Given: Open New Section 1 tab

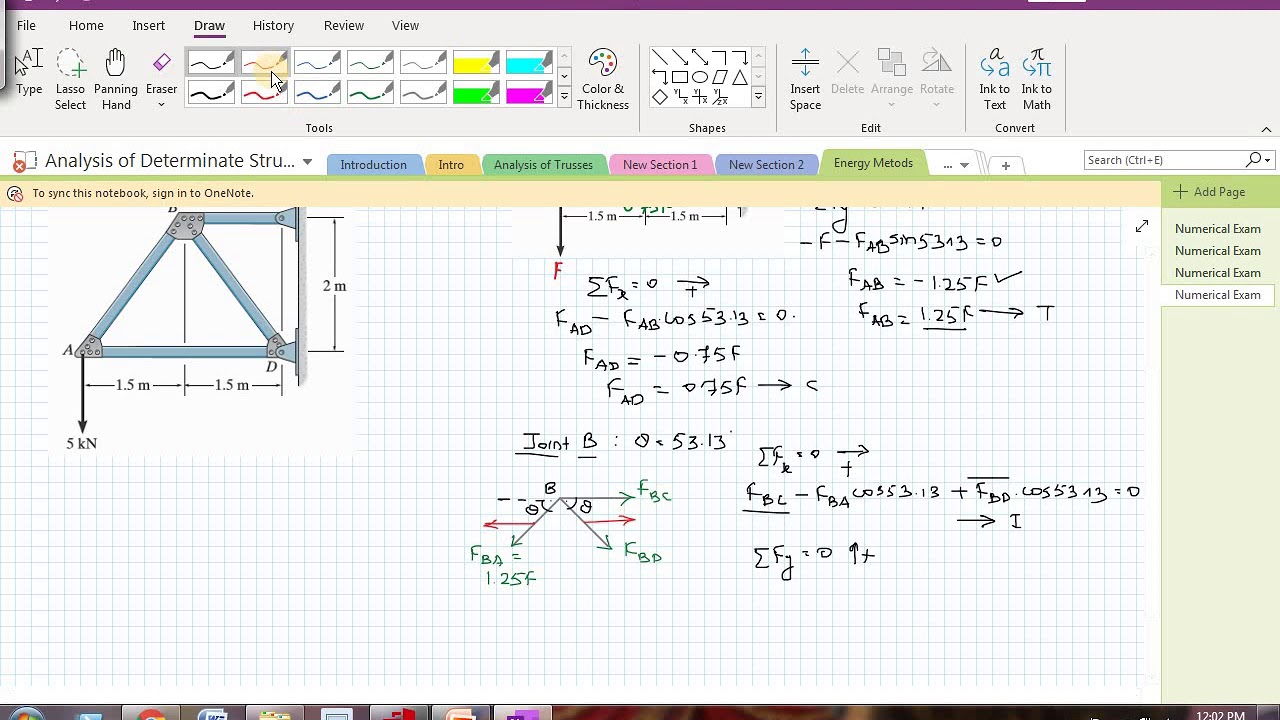Looking at the screenshot, I should point(660,165).
